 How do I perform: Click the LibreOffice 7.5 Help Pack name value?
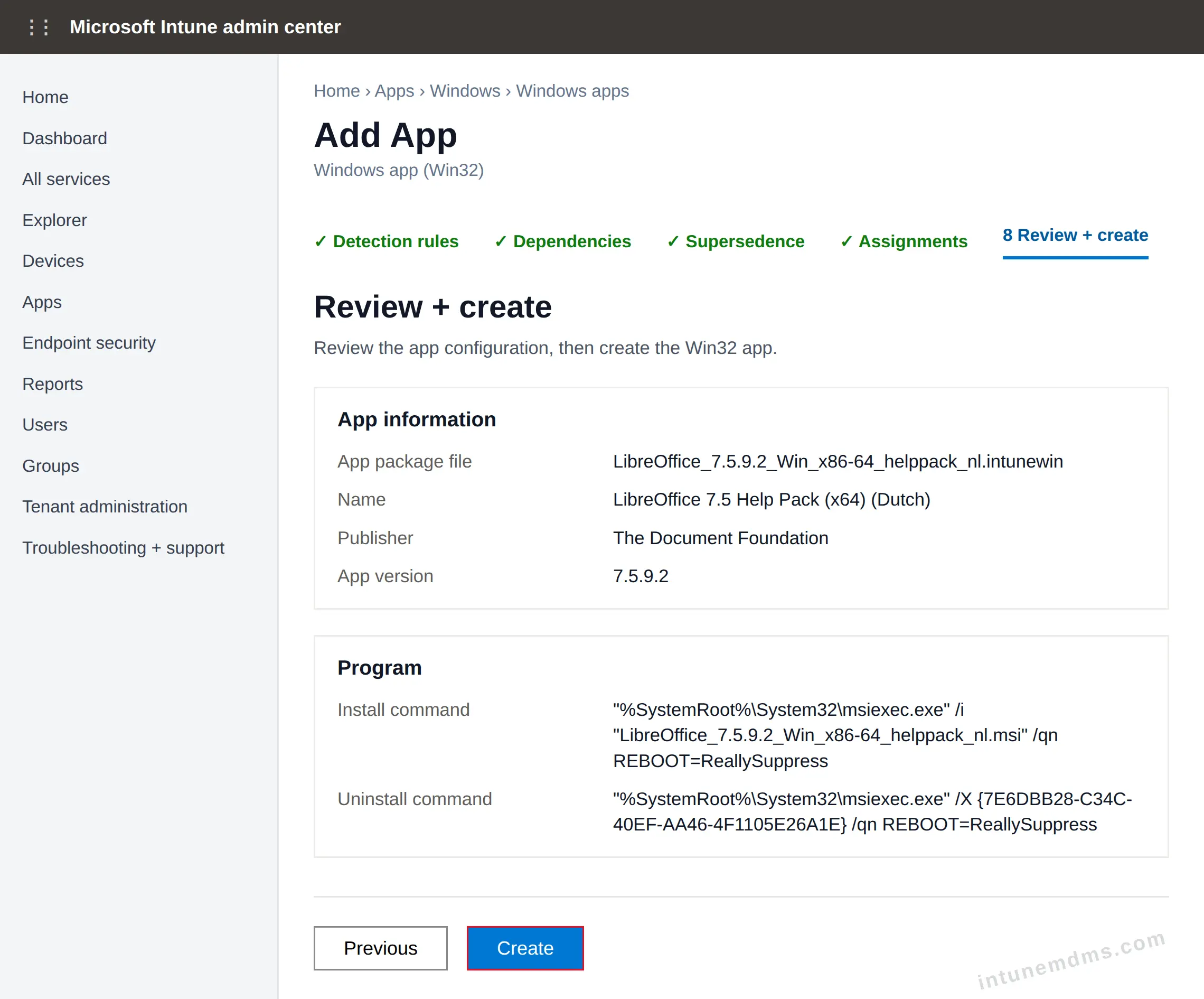point(771,500)
